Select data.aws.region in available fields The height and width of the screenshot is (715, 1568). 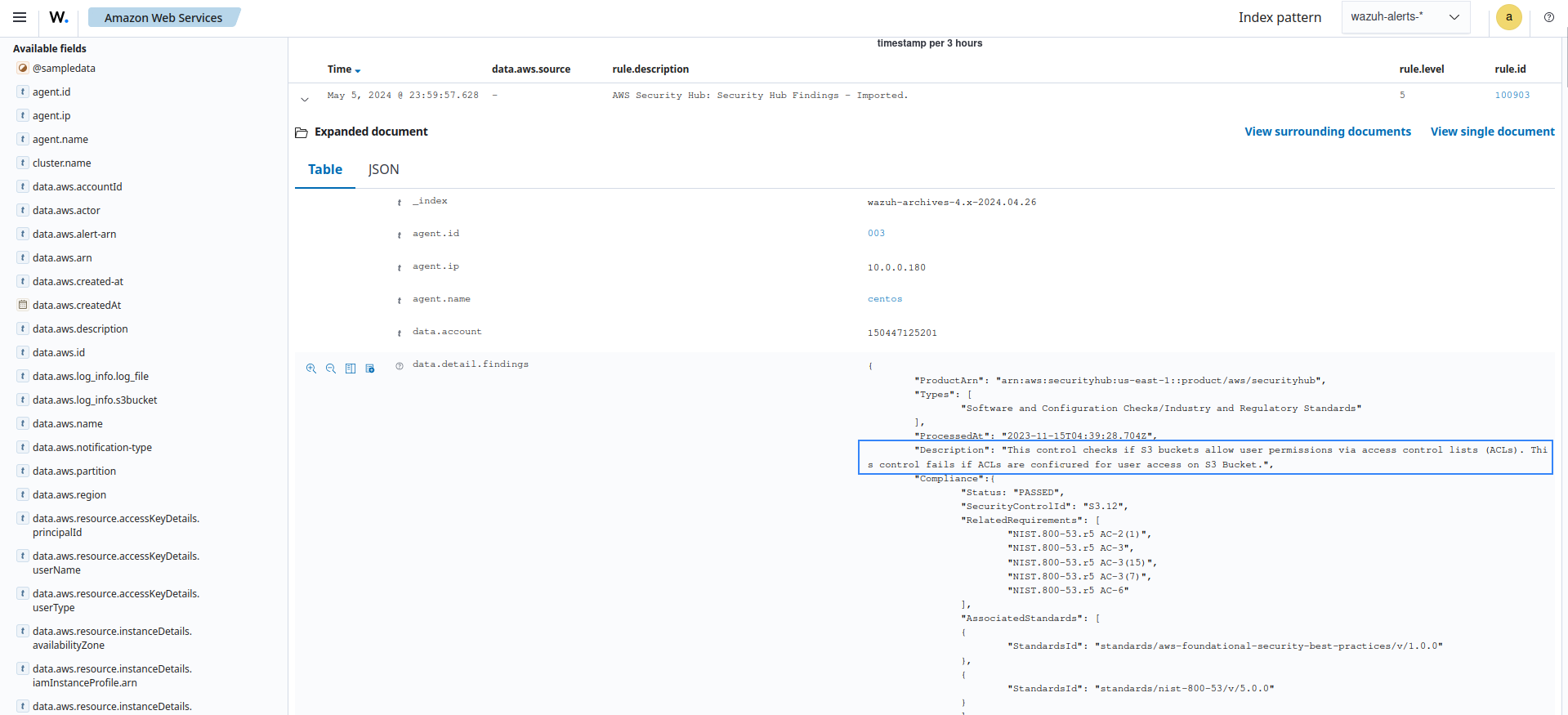click(x=69, y=495)
